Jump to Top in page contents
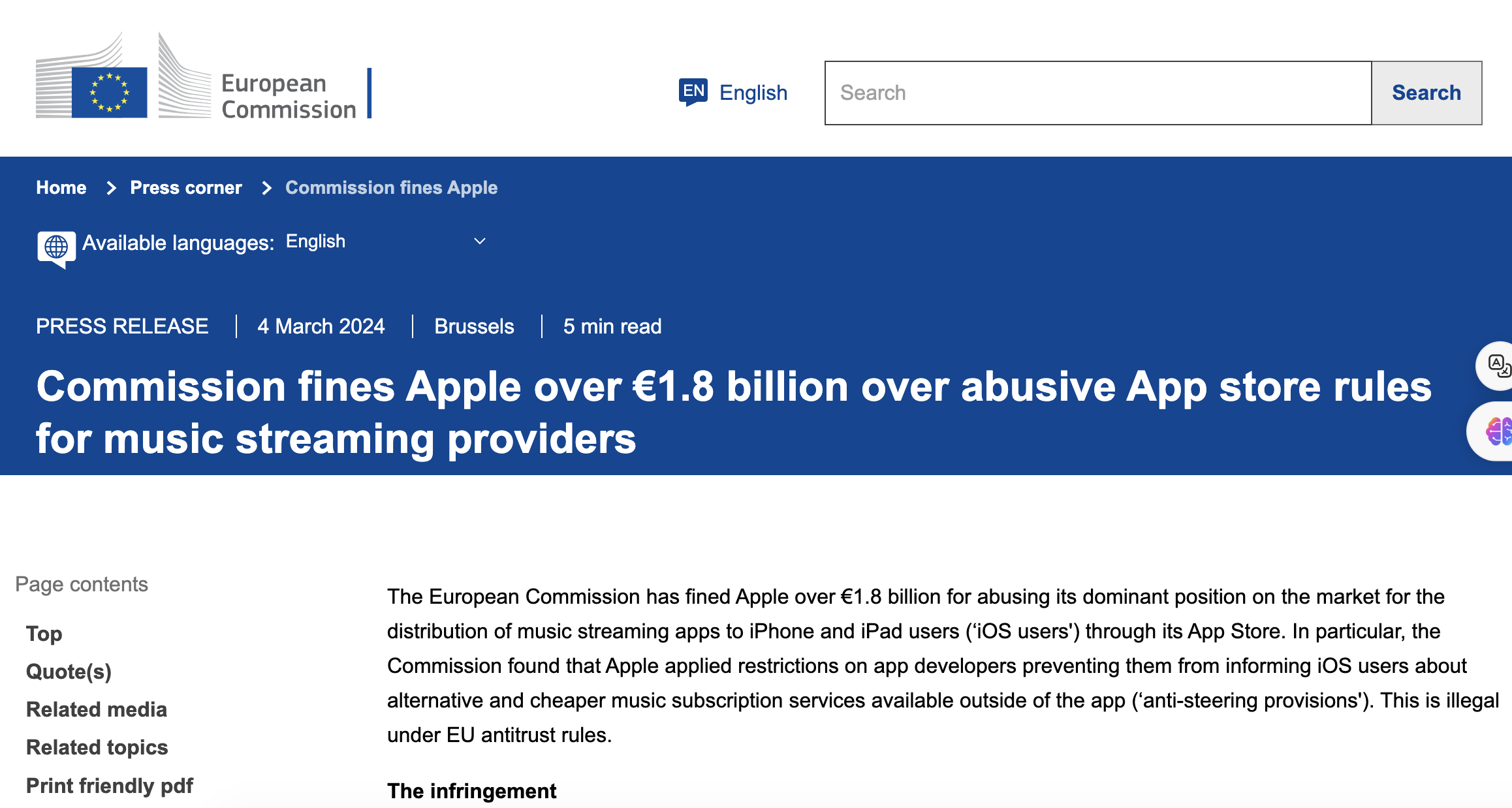The height and width of the screenshot is (808, 1512). click(x=44, y=634)
